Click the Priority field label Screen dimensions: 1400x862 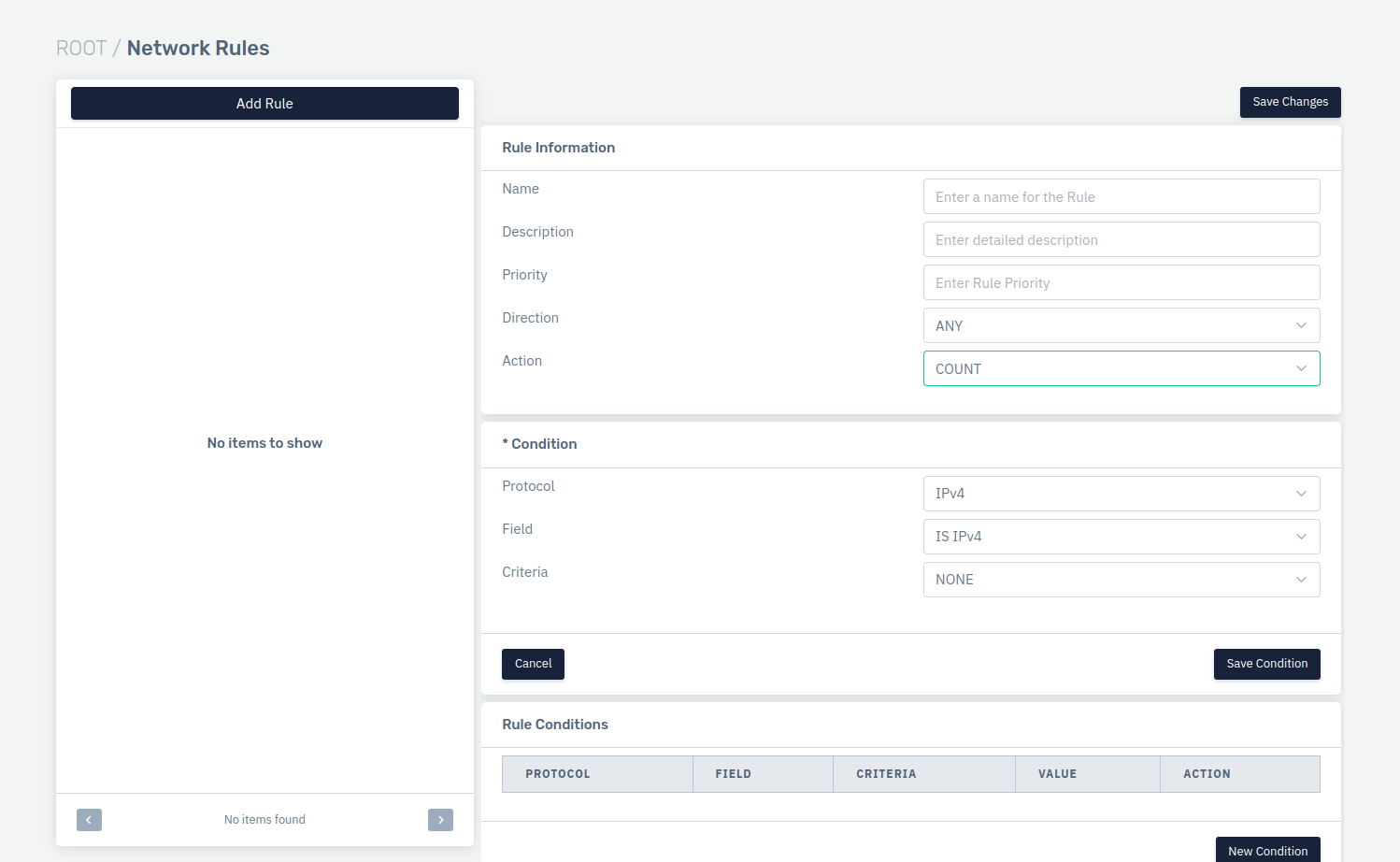(524, 275)
